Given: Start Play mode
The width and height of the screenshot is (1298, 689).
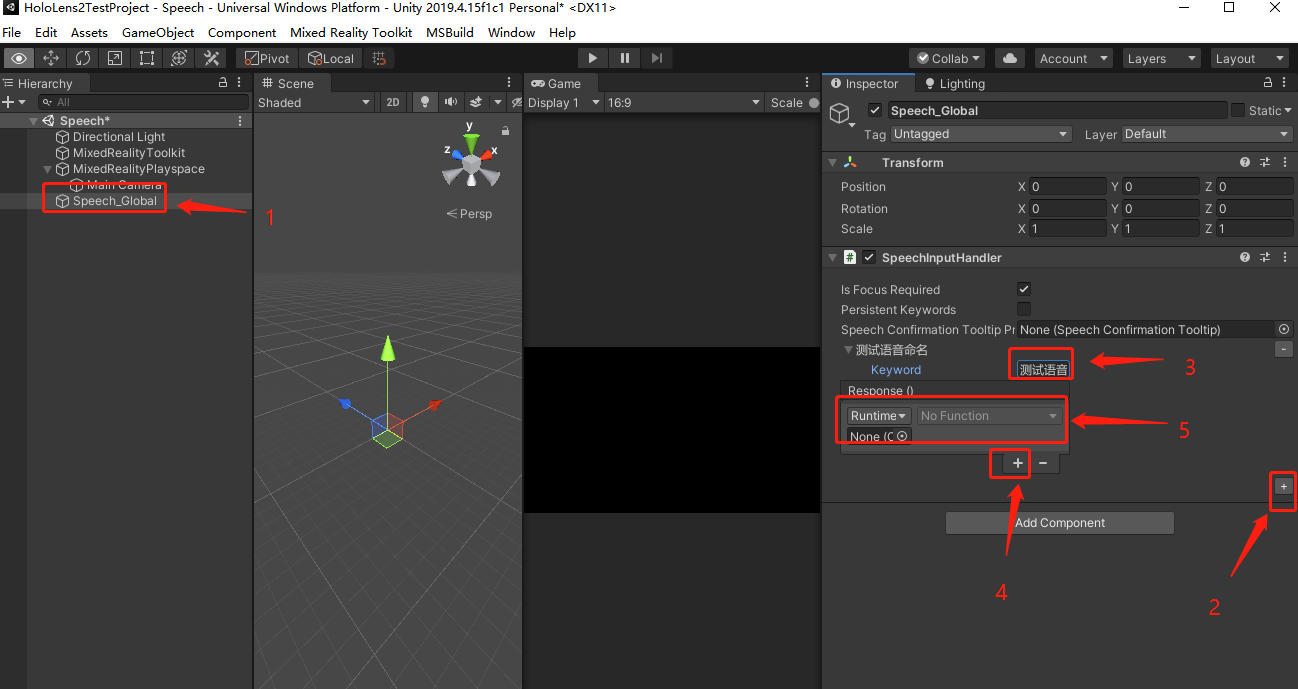Looking at the screenshot, I should tap(593, 58).
